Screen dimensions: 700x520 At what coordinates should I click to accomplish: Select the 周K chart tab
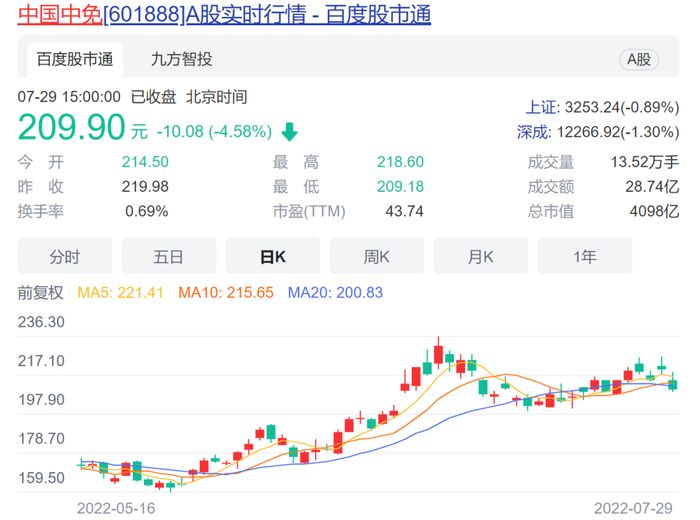pos(377,256)
